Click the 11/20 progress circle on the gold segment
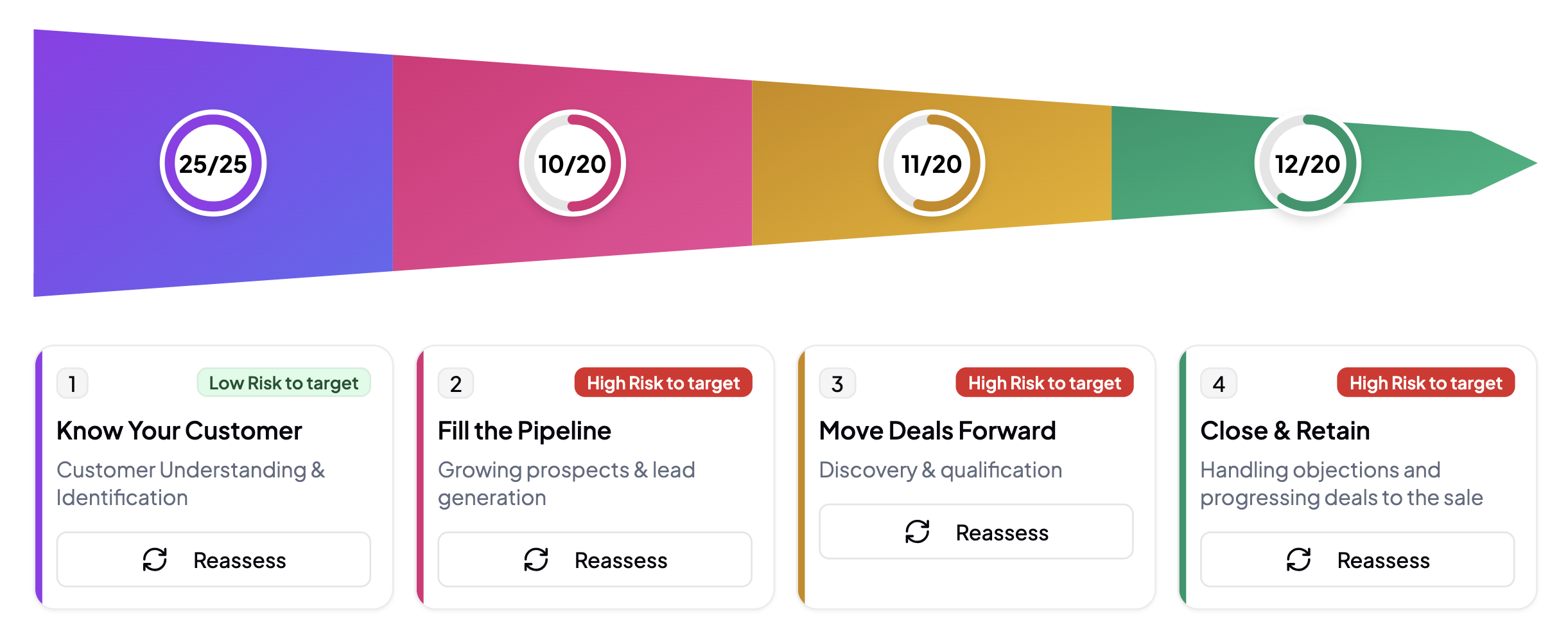Image resolution: width=1568 pixels, height=640 pixels. pos(931,164)
